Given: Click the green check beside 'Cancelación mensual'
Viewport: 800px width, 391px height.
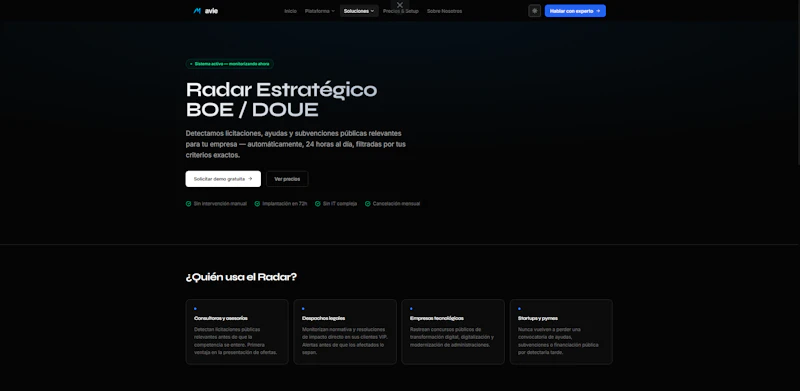Looking at the screenshot, I should pos(367,204).
